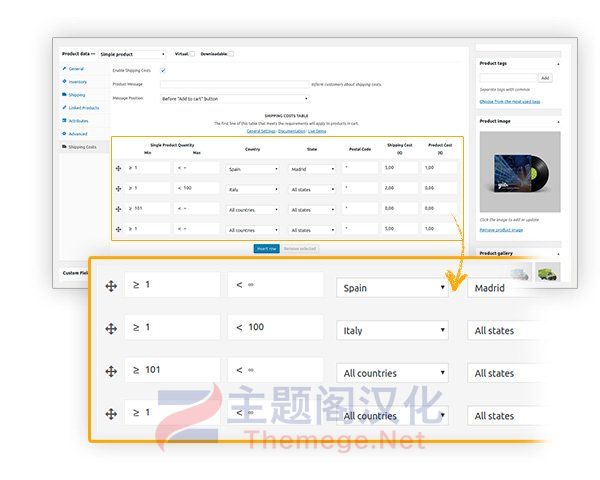
Task: Open the Message Position dropdown
Action: click(x=235, y=99)
